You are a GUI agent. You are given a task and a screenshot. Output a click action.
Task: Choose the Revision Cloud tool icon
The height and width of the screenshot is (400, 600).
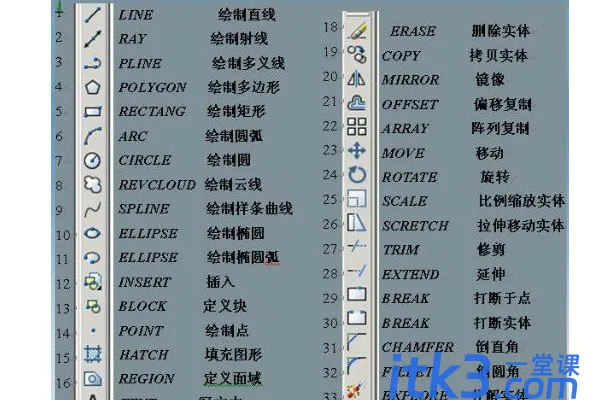[93, 185]
